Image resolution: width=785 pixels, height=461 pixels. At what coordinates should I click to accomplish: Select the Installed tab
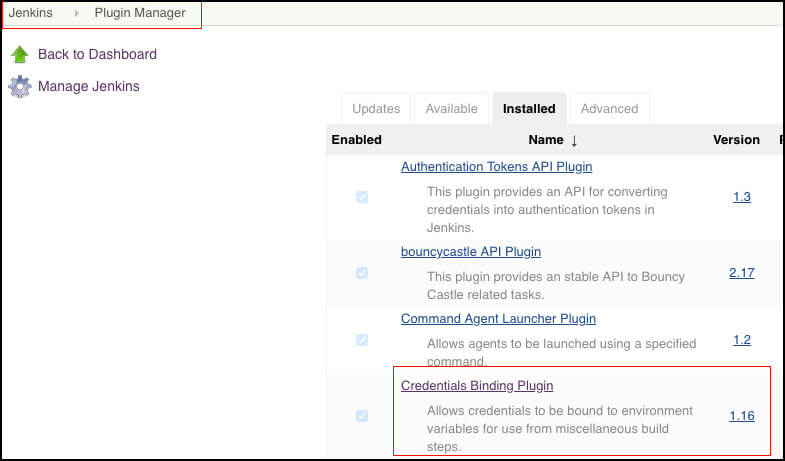click(x=529, y=109)
